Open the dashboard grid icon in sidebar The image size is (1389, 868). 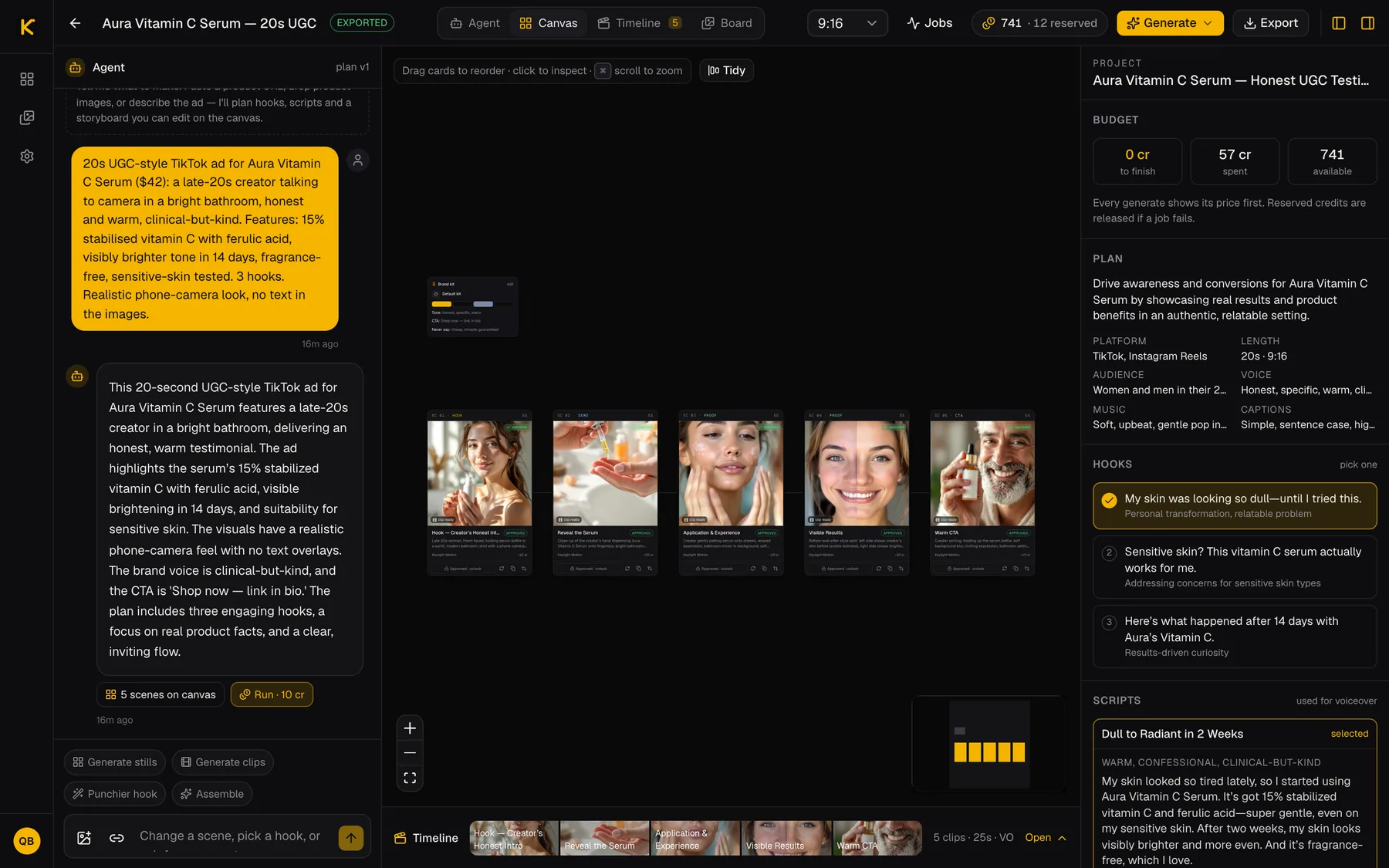click(27, 79)
